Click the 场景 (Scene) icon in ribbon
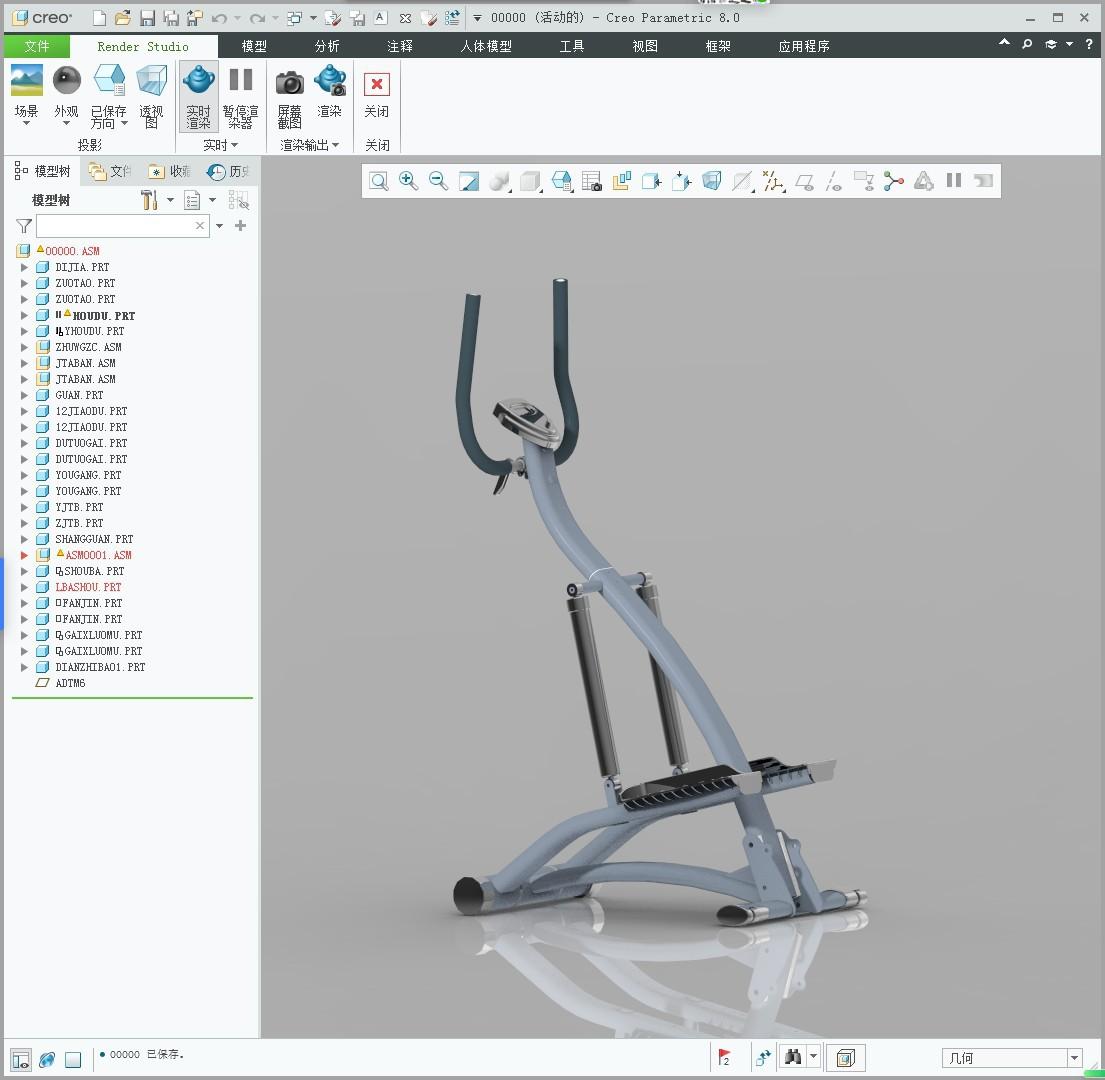1105x1080 pixels. tap(27, 82)
